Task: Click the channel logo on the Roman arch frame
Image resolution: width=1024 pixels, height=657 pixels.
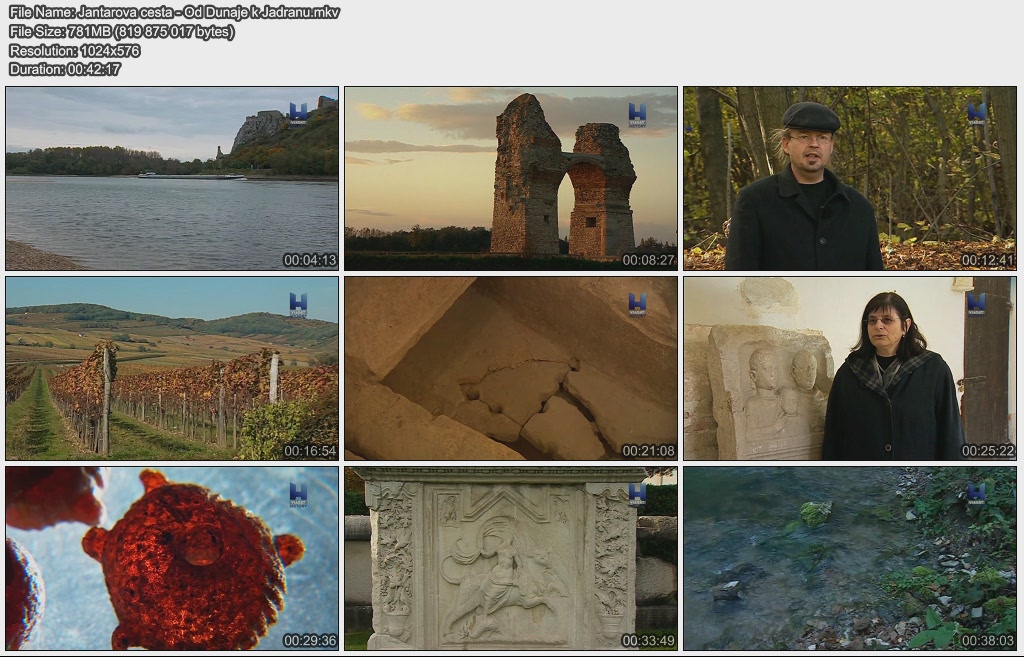Action: [637, 114]
